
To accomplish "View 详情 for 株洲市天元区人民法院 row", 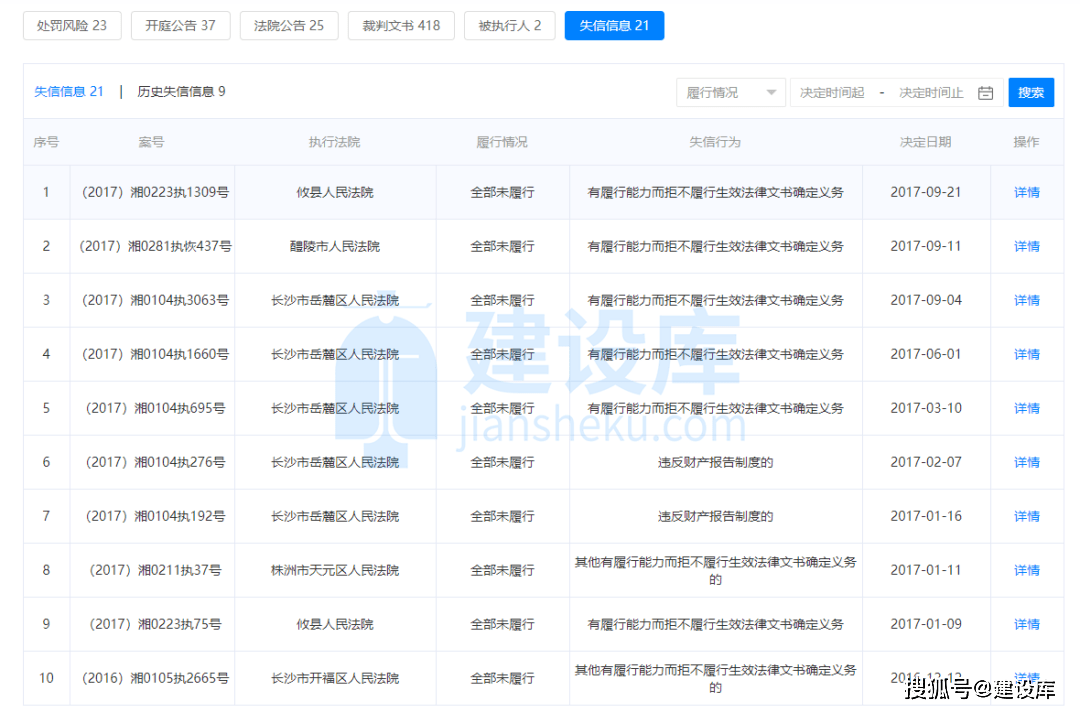I will coord(1026,570).
